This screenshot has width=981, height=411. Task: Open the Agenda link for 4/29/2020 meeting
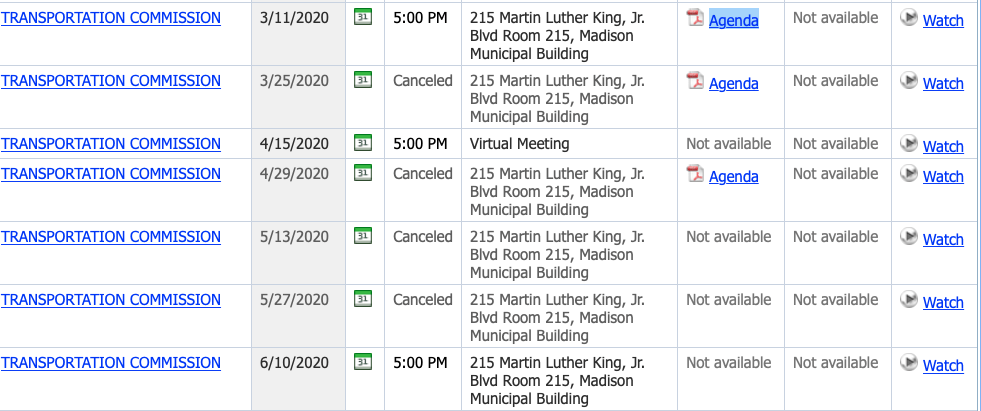[x=734, y=177]
